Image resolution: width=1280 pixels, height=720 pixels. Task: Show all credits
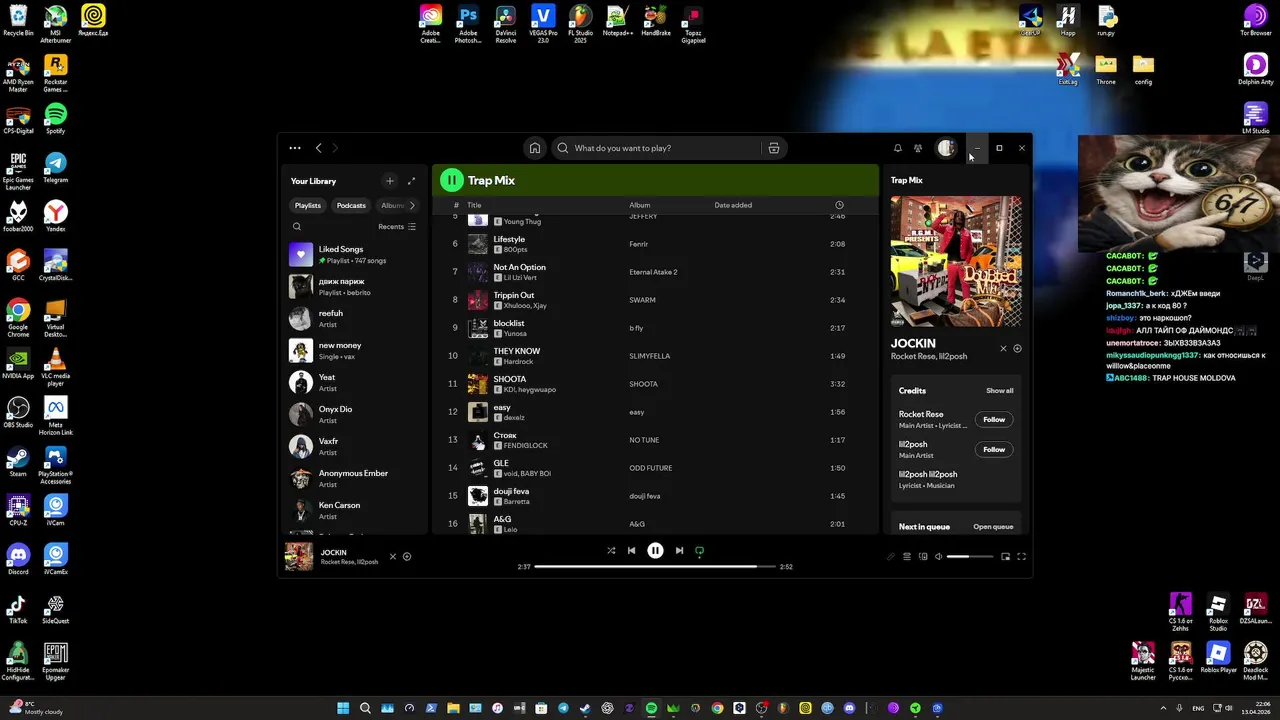tap(1000, 391)
